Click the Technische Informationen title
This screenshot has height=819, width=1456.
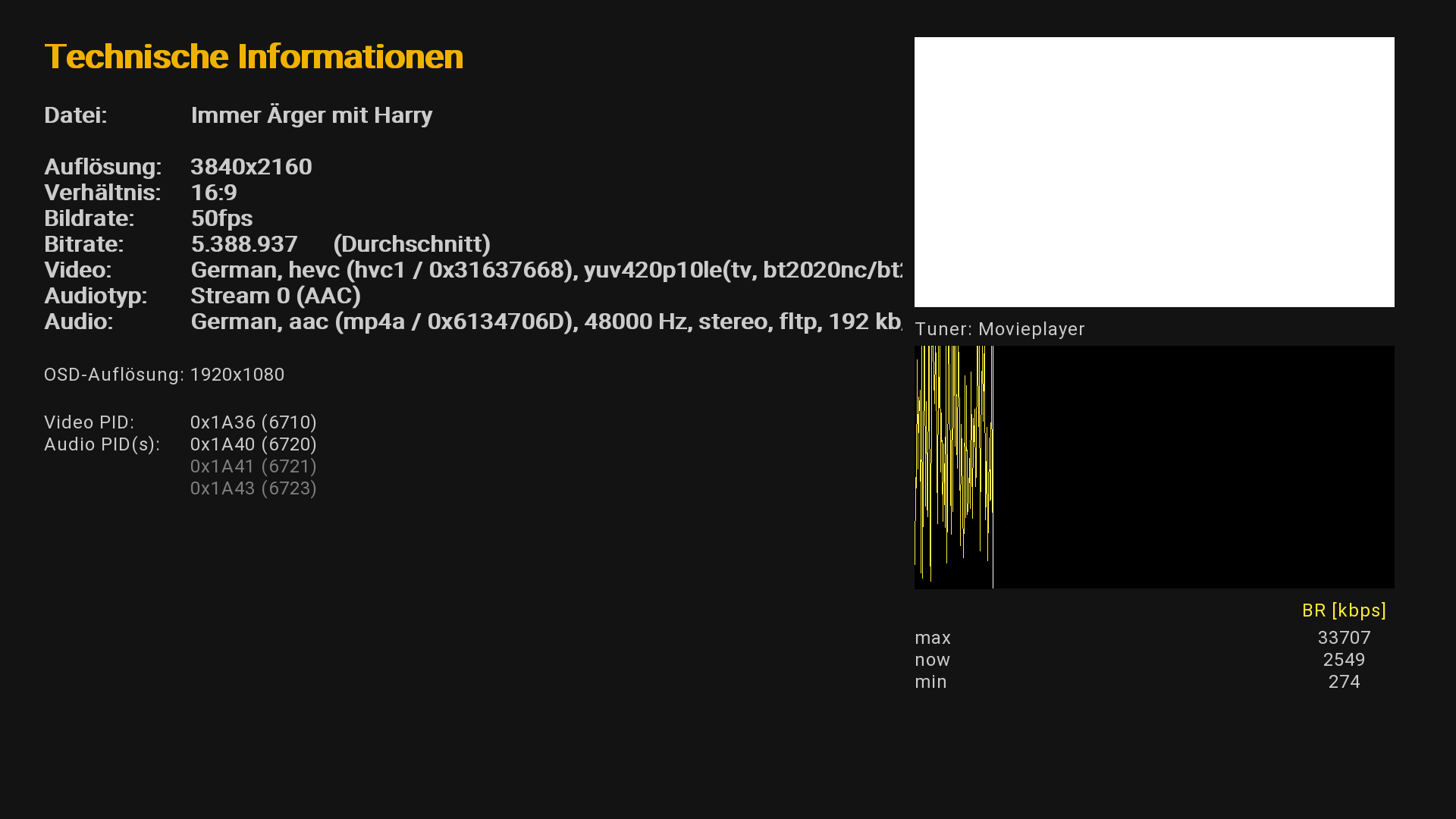coord(253,57)
